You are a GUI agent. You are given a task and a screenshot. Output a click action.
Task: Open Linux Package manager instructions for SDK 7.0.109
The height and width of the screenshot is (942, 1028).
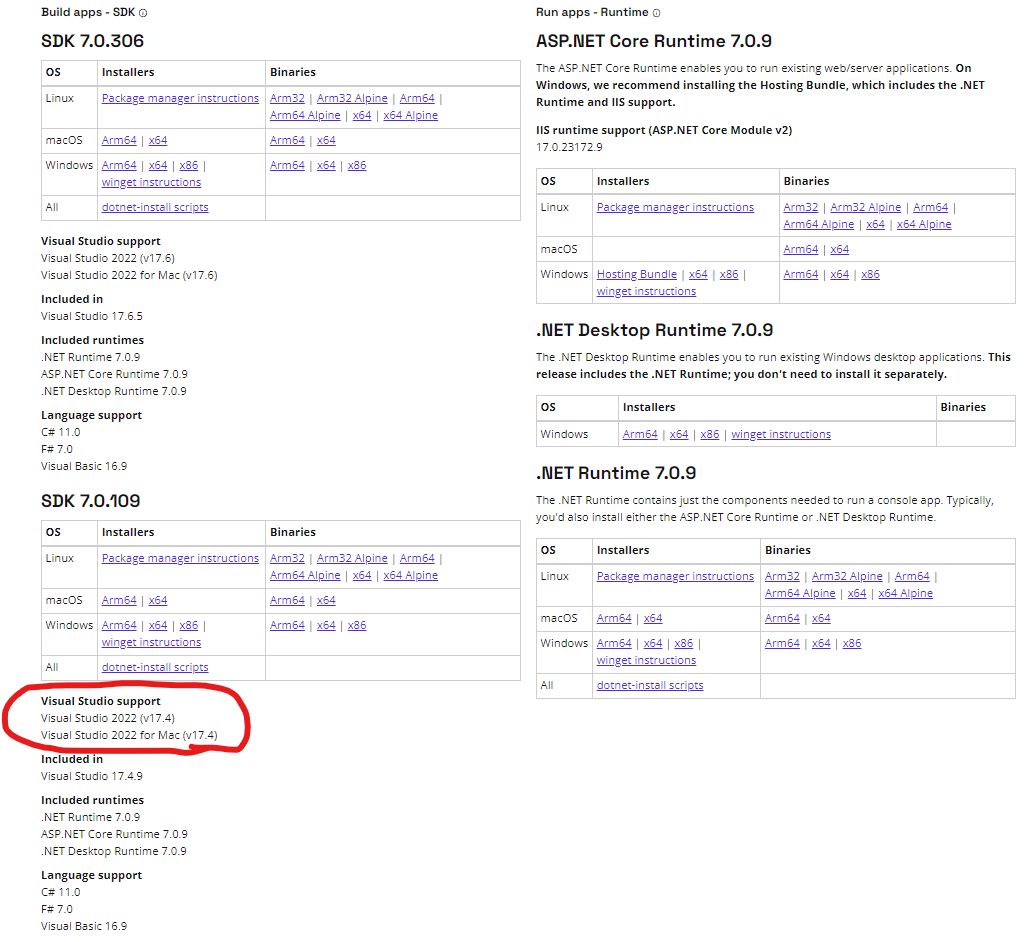pos(180,559)
